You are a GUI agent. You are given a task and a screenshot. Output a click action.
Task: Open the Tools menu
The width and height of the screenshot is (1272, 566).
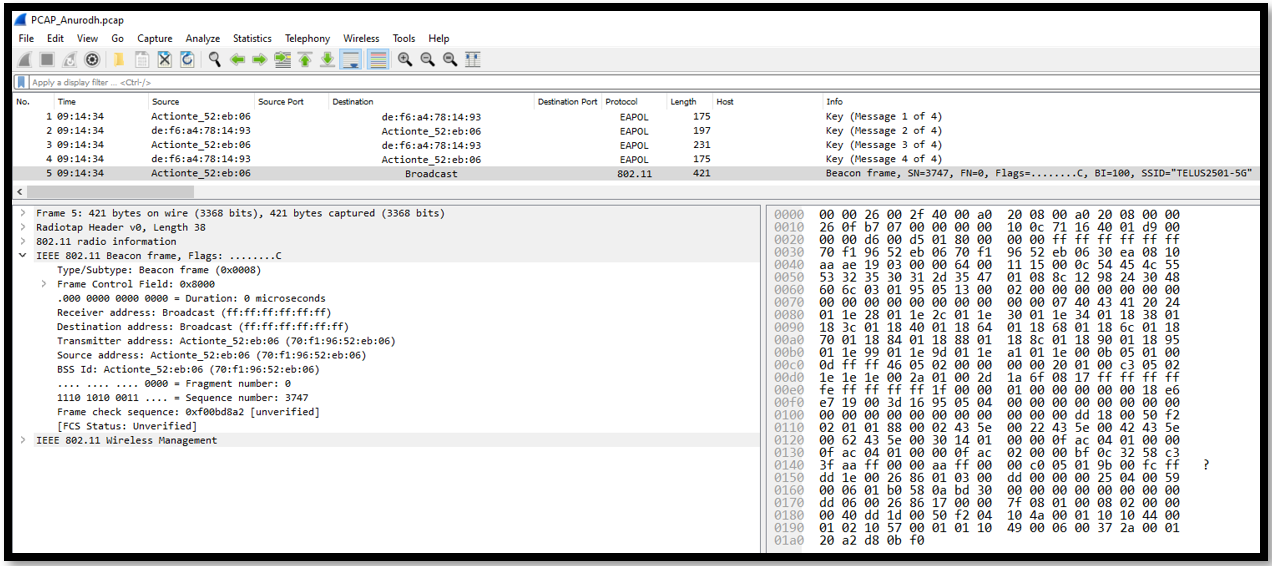(404, 38)
